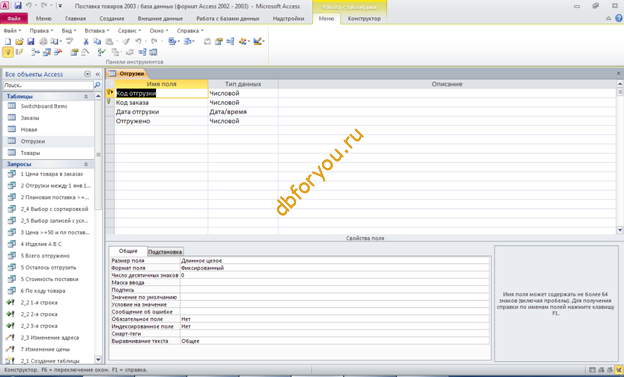Click the Print icon in toolbar

[x=43, y=41]
